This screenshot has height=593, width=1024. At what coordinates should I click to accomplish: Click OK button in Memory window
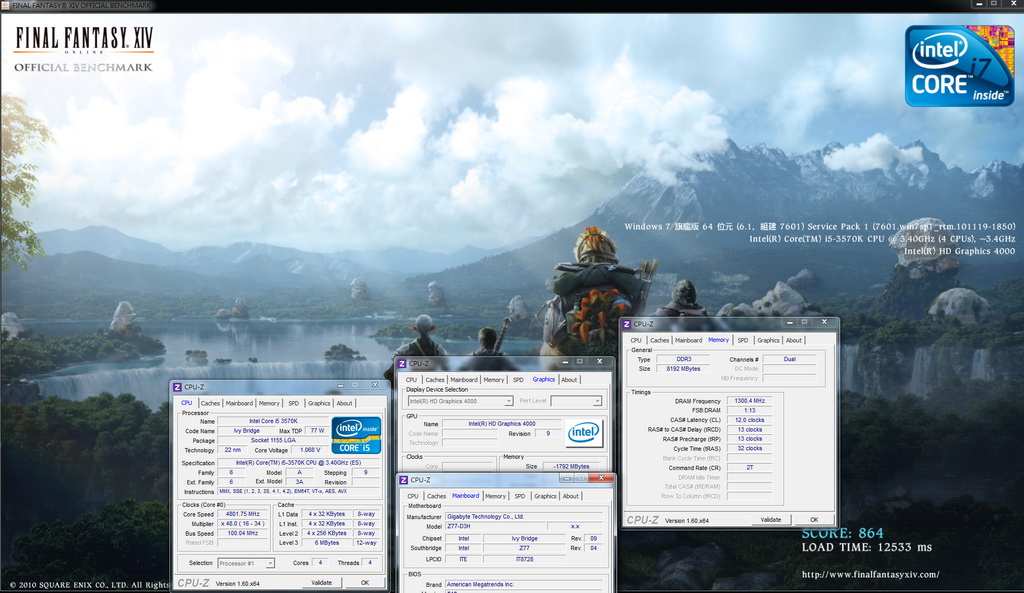click(814, 520)
